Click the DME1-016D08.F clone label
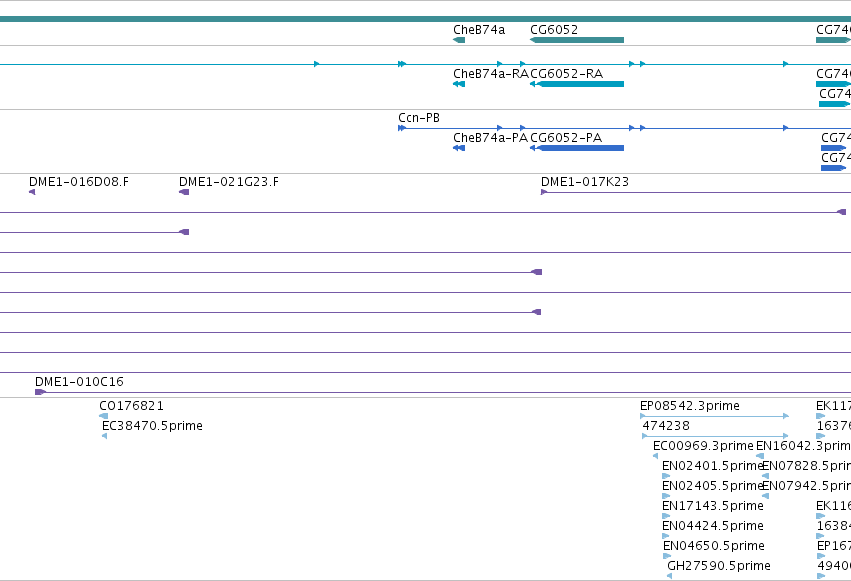Image resolution: width=851 pixels, height=581 pixels. click(79, 182)
